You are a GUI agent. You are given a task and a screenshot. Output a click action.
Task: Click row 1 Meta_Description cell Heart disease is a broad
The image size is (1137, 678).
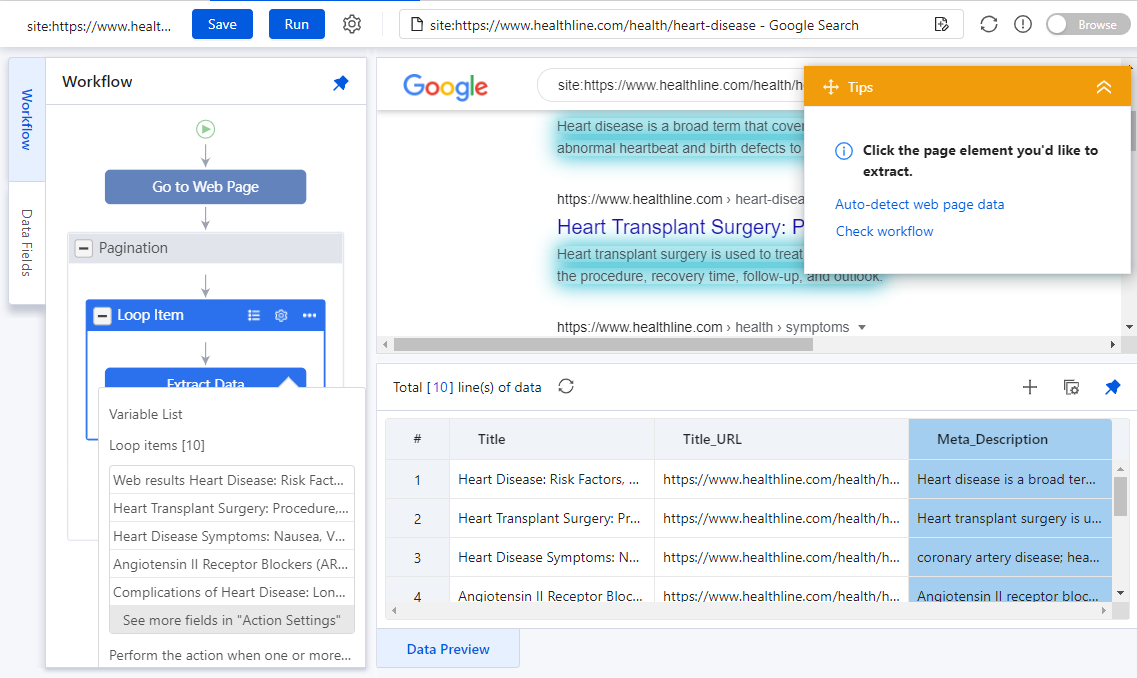click(1010, 479)
